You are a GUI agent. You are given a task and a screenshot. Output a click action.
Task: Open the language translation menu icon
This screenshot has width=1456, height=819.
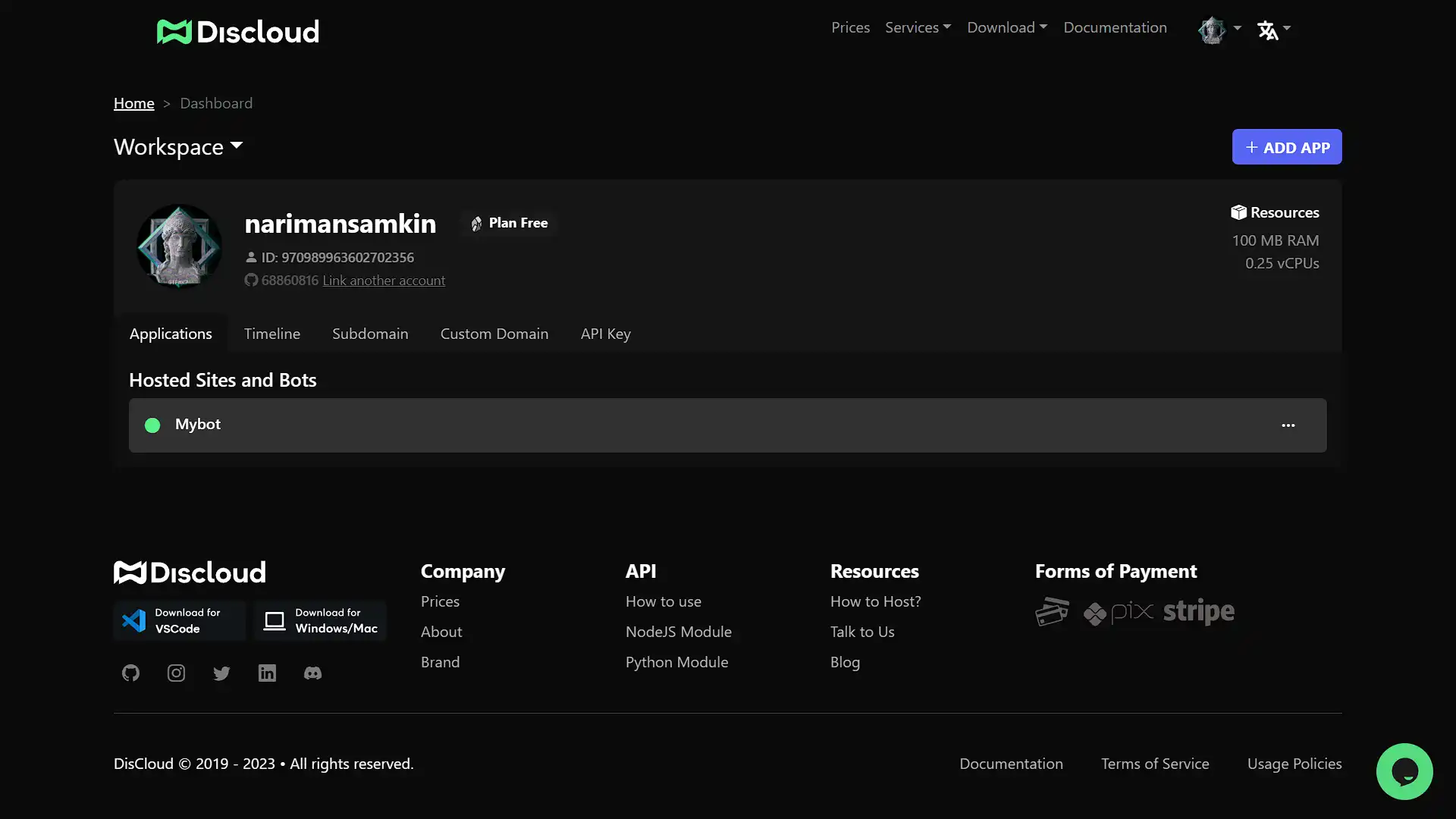[x=1273, y=30]
